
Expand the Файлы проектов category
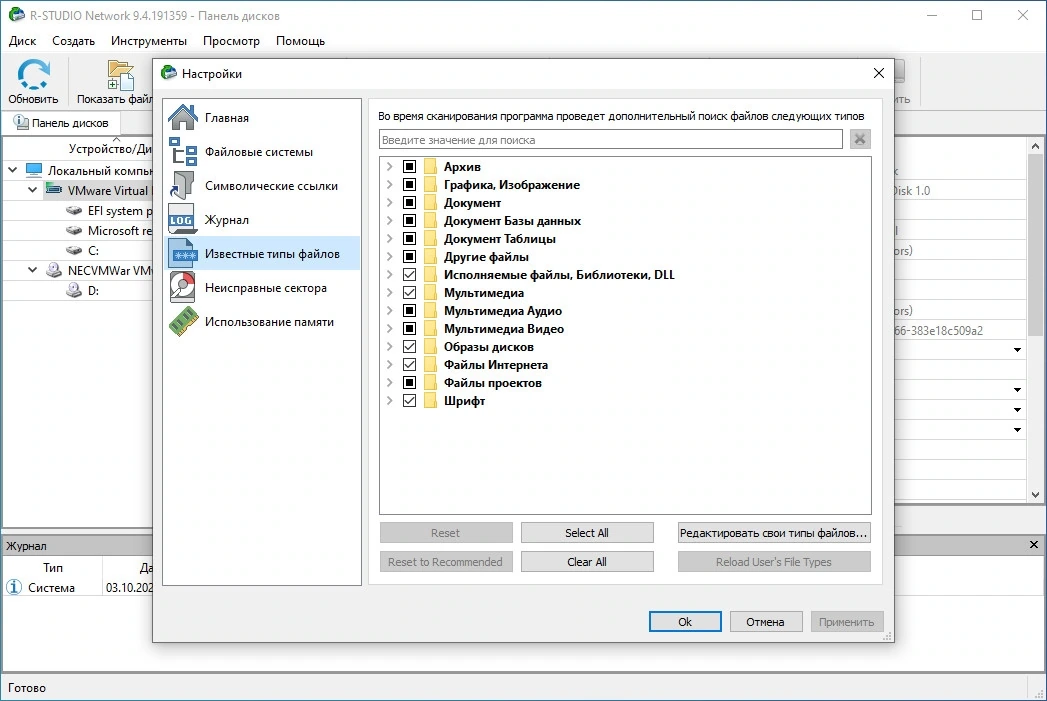(389, 383)
